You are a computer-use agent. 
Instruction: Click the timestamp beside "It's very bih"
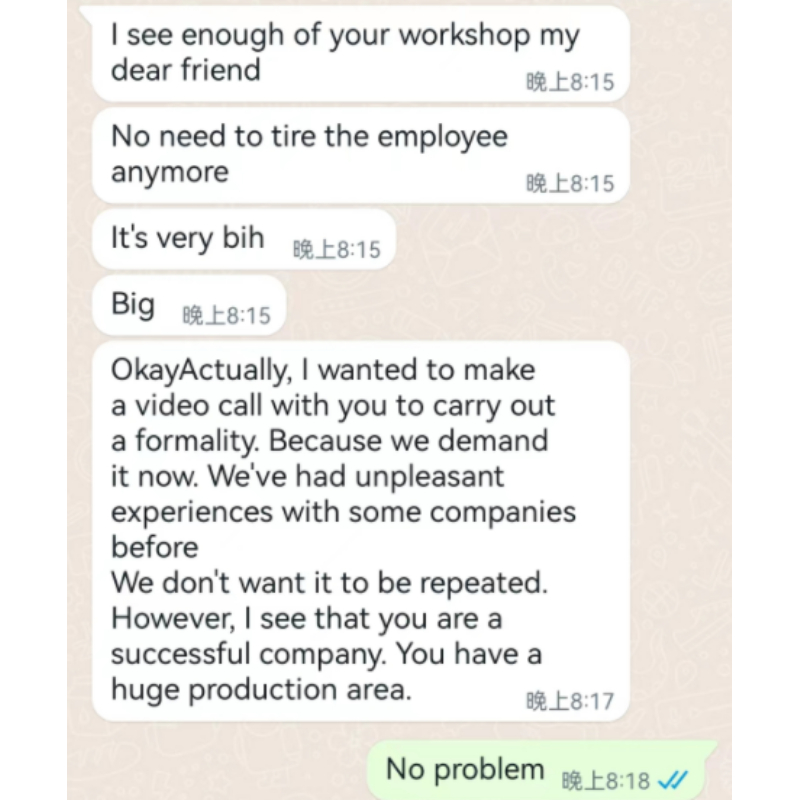coord(337,250)
